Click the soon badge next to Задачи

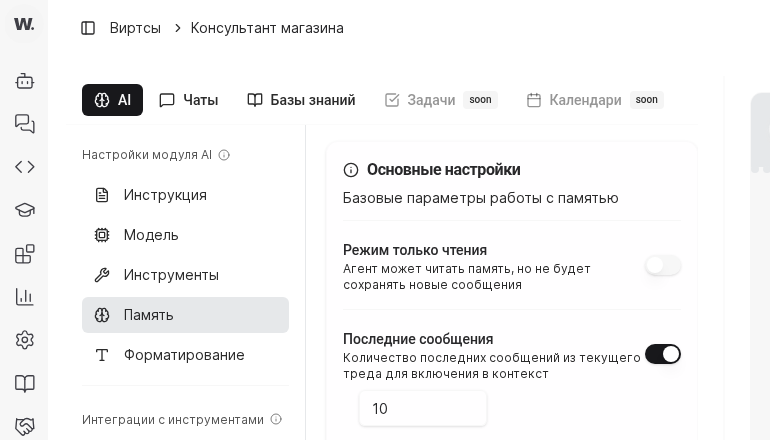coord(480,100)
